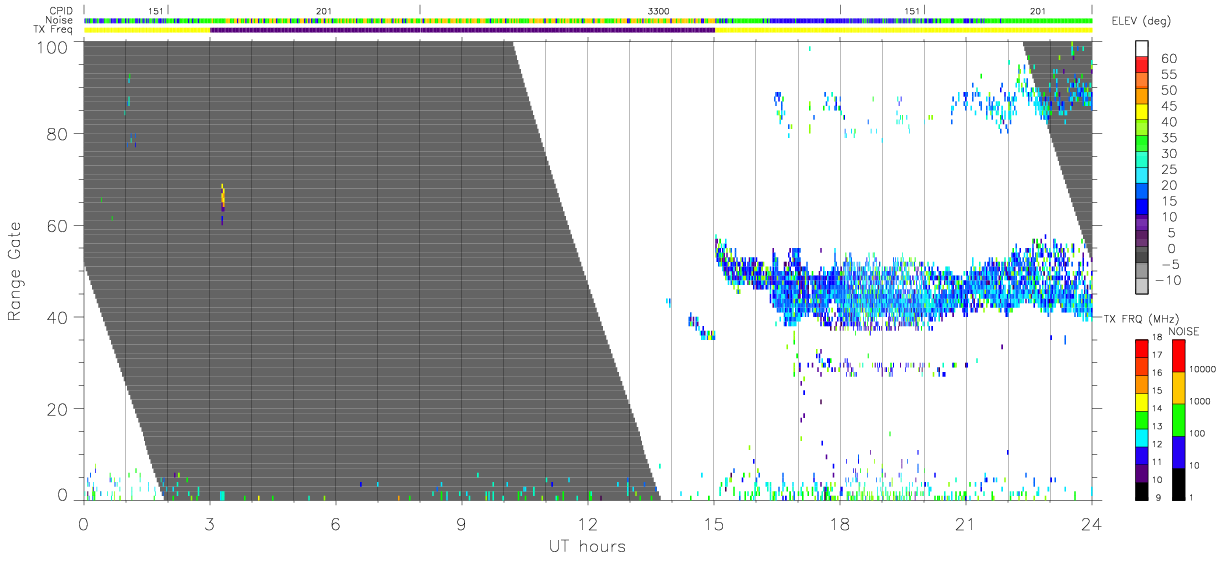
Task: Click the 25 label on ELEV scale
Action: tap(1168, 169)
